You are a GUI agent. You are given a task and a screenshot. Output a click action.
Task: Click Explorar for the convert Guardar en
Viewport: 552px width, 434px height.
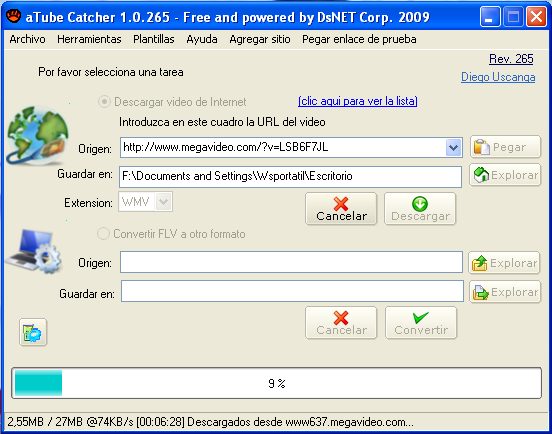point(505,292)
